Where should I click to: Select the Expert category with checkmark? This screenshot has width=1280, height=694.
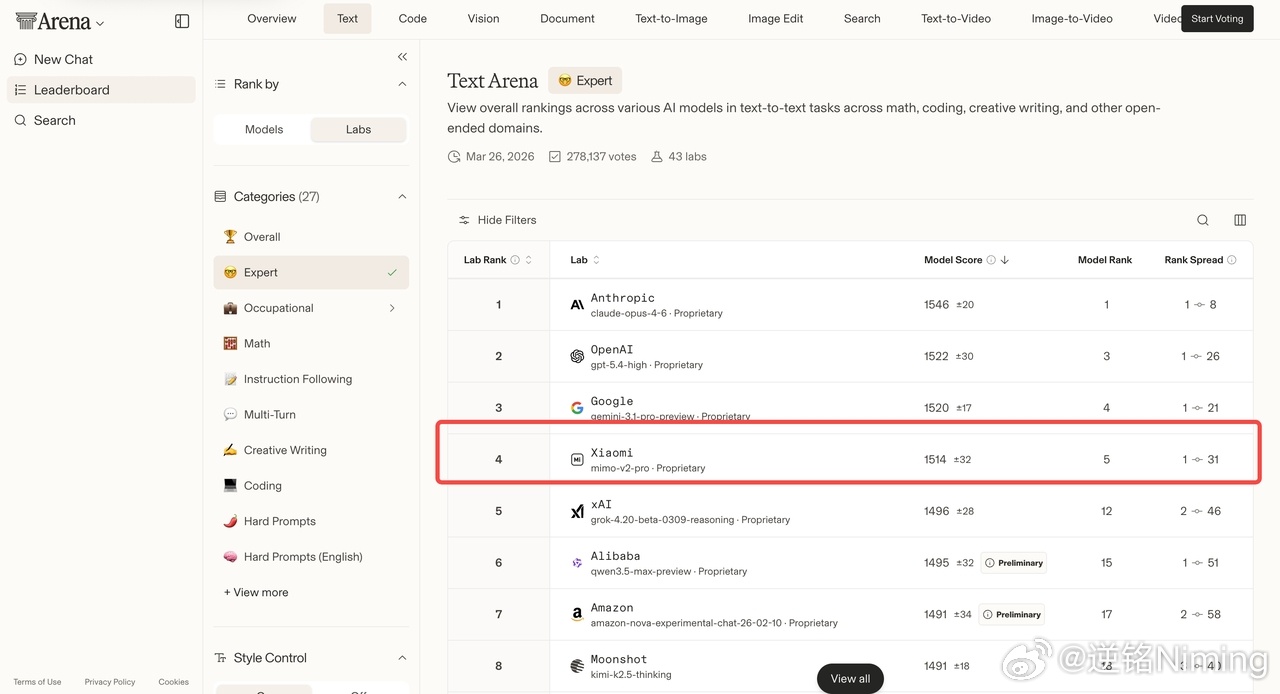click(311, 272)
